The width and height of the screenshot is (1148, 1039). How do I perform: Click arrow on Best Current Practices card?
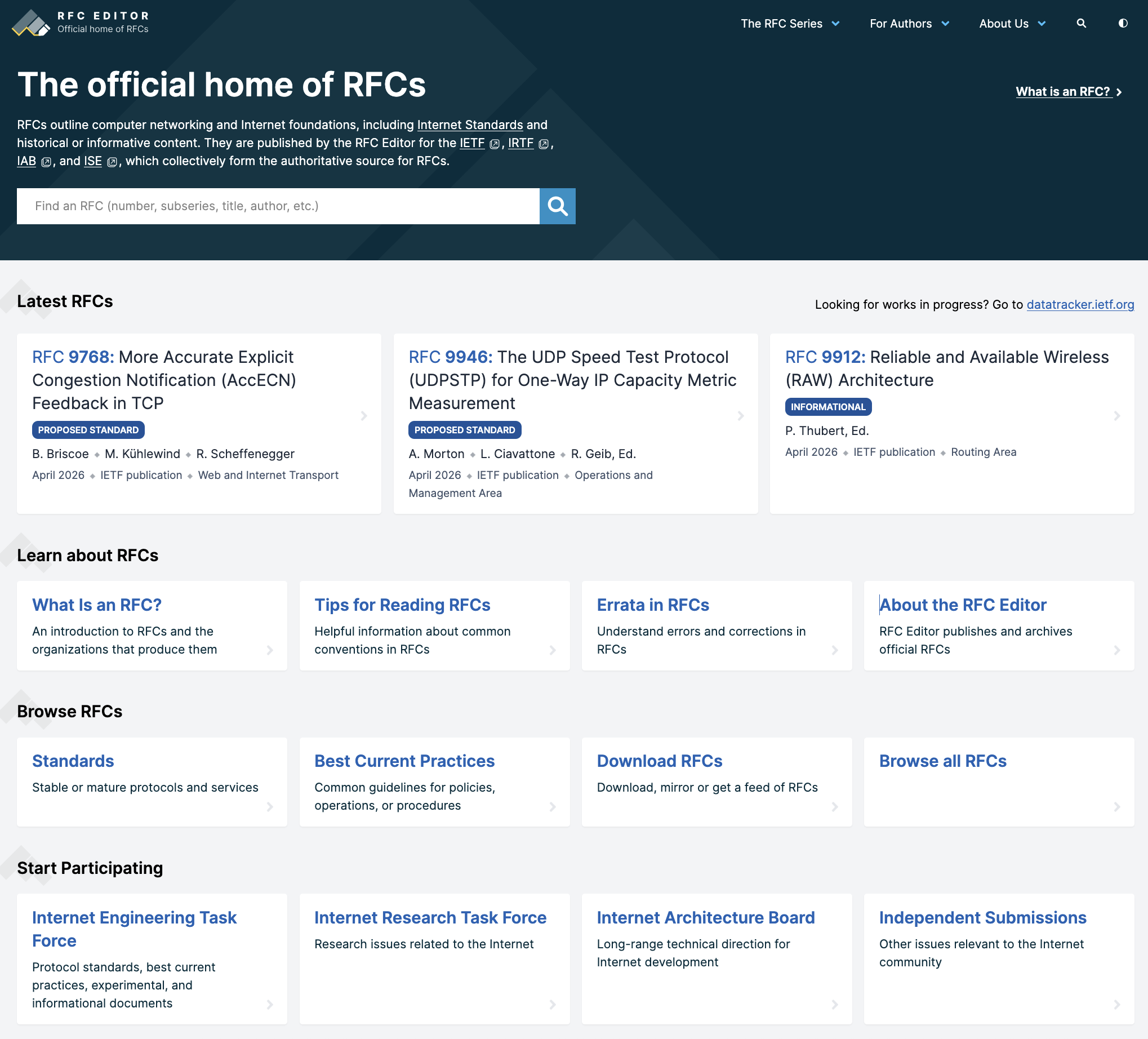553,807
